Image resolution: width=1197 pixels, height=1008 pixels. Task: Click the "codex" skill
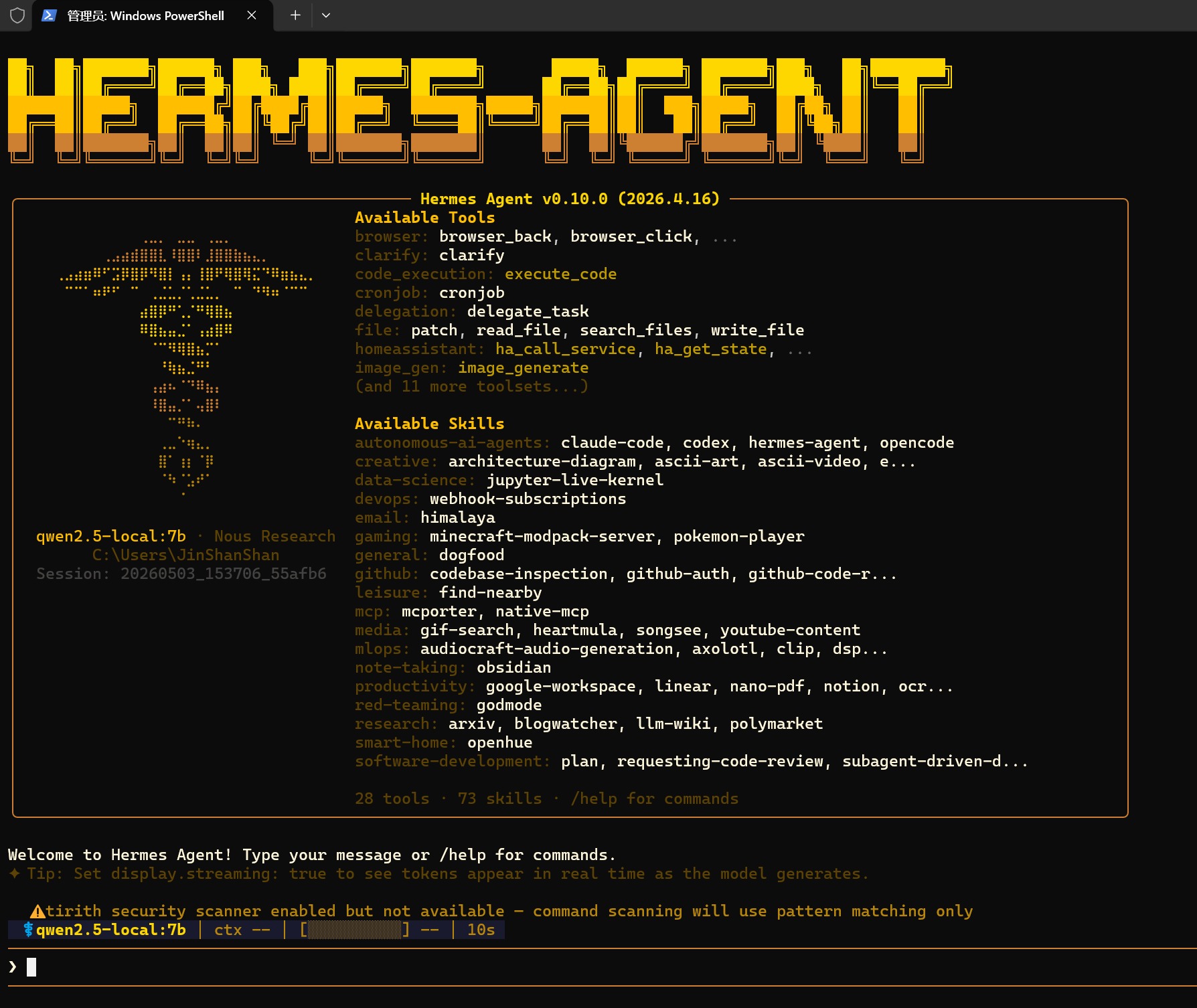coord(706,442)
